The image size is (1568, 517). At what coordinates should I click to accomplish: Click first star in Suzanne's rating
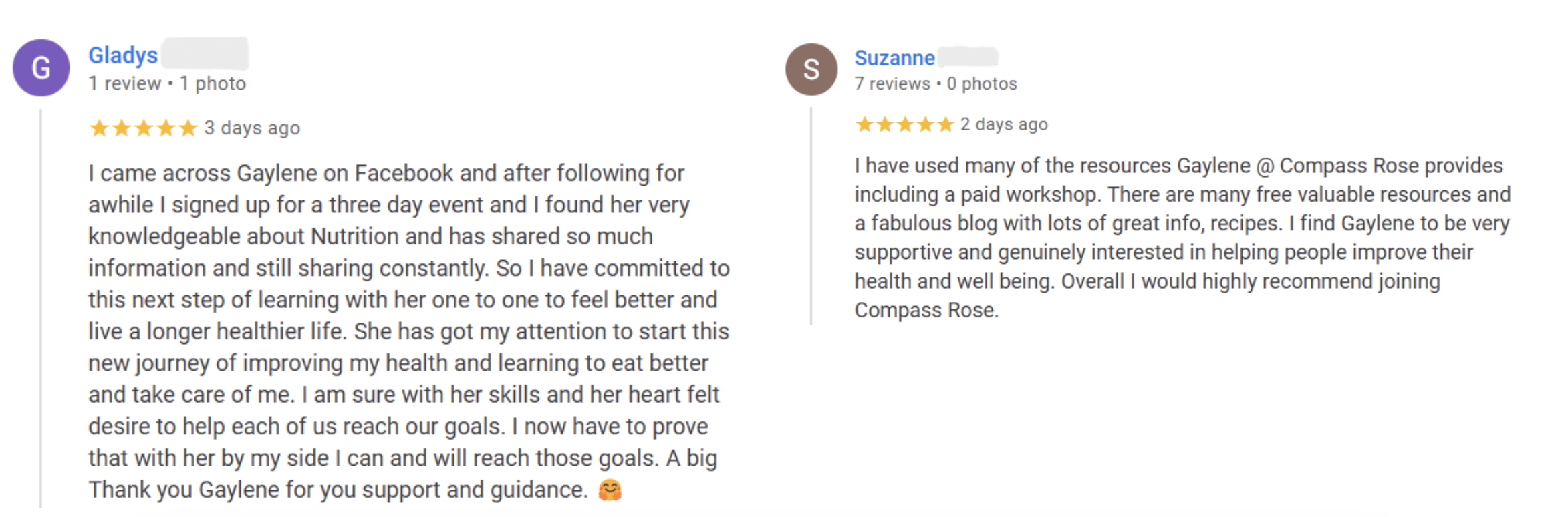(x=864, y=124)
